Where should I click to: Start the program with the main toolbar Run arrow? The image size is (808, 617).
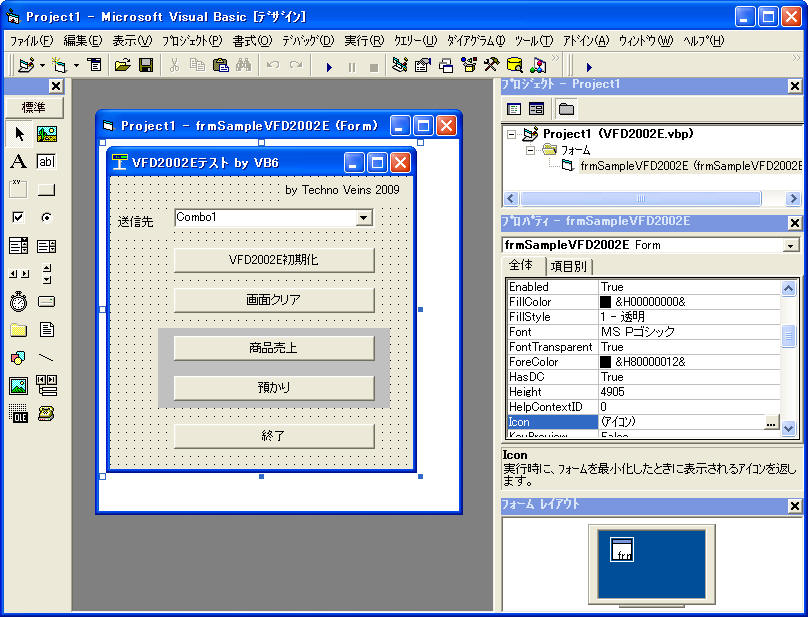tap(329, 67)
